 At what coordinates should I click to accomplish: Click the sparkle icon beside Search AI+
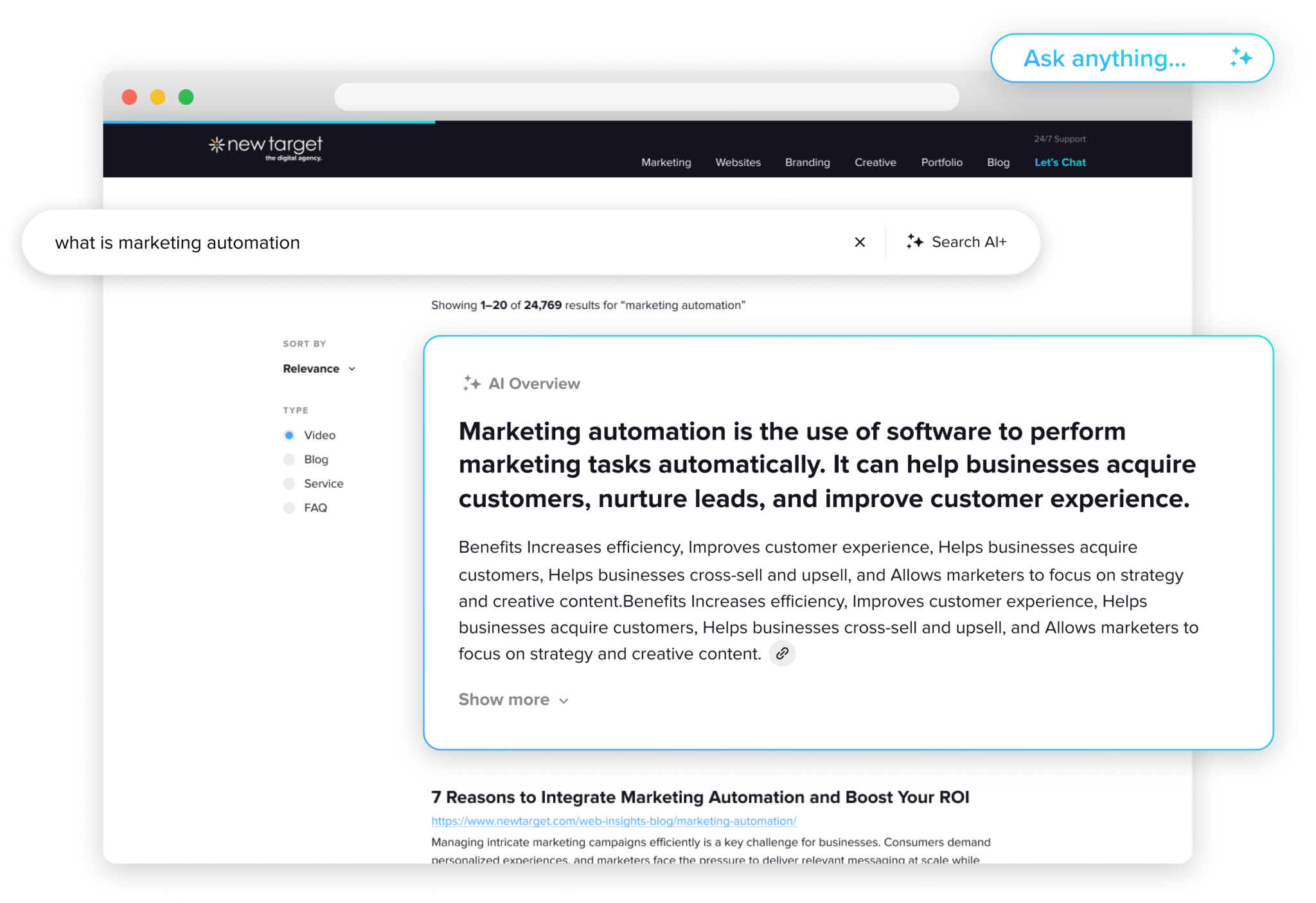(915, 242)
